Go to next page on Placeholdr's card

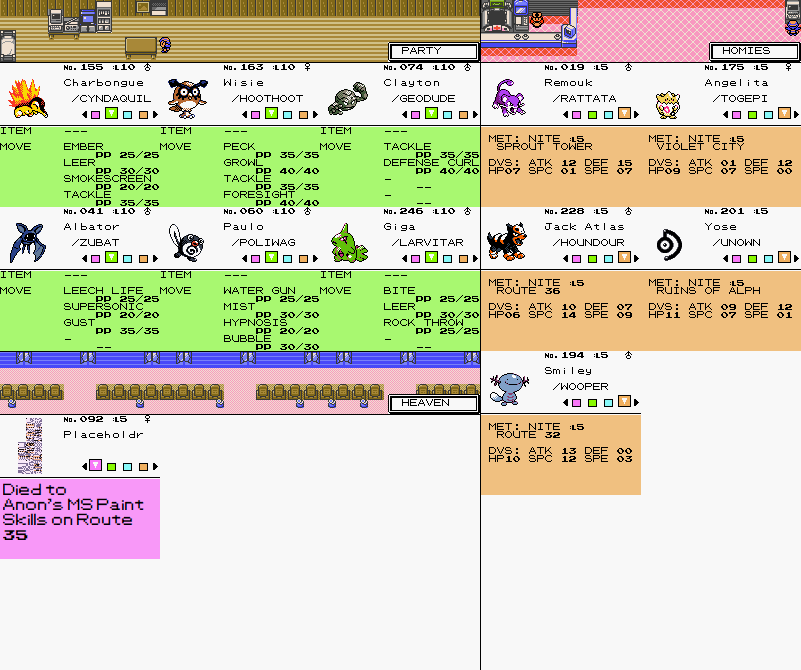coord(155,467)
